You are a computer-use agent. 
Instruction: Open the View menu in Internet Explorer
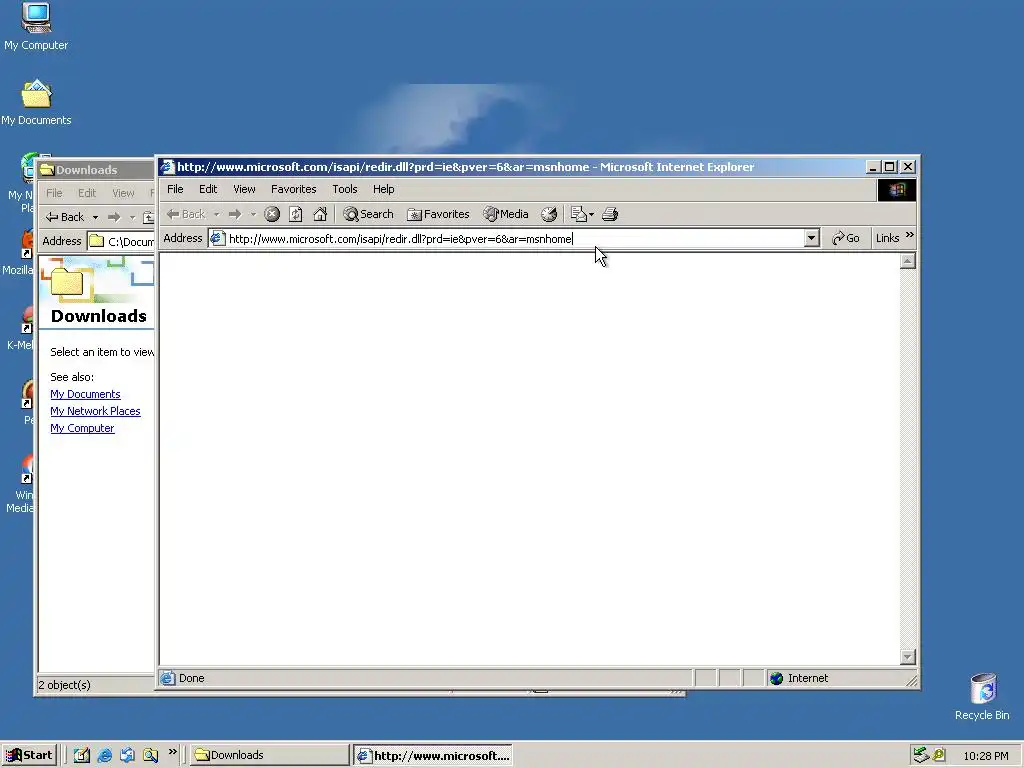(244, 189)
